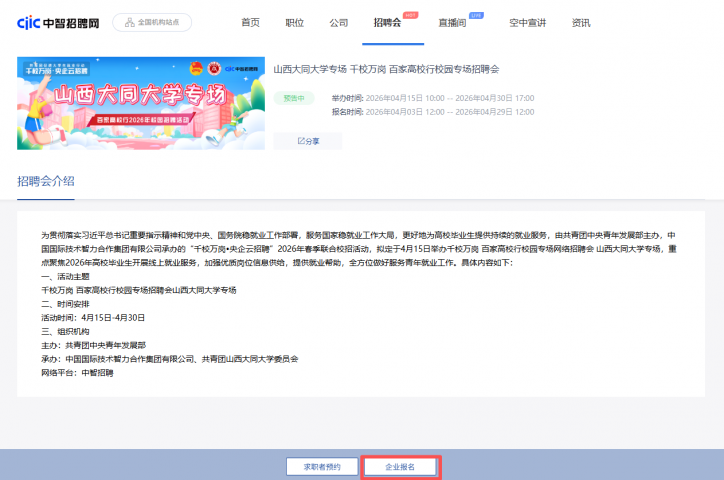
Task: Click the job fair title 山西大同大学专场 千校万岗
Action: (x=386, y=69)
